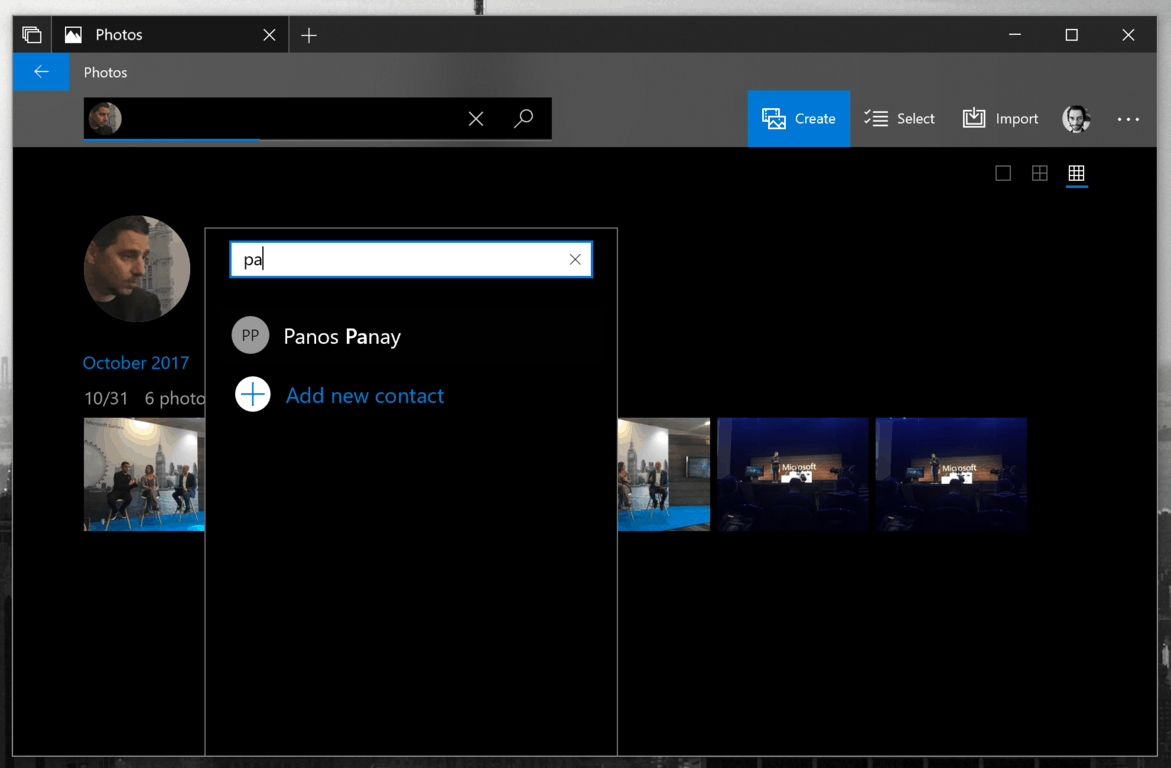Viewport: 1171px width, 768px height.
Task: Click the magnifier search icon
Action: tap(524, 118)
